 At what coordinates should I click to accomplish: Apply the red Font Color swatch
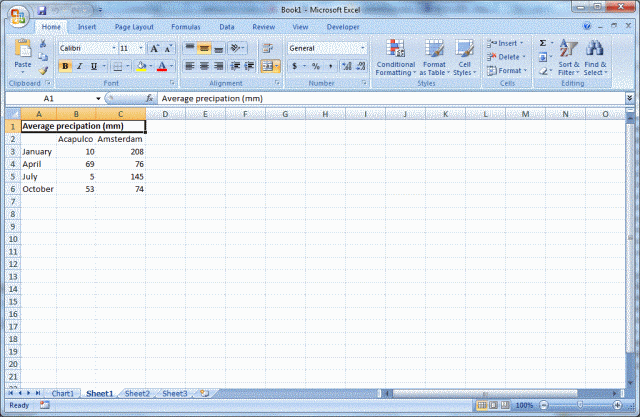(162, 66)
